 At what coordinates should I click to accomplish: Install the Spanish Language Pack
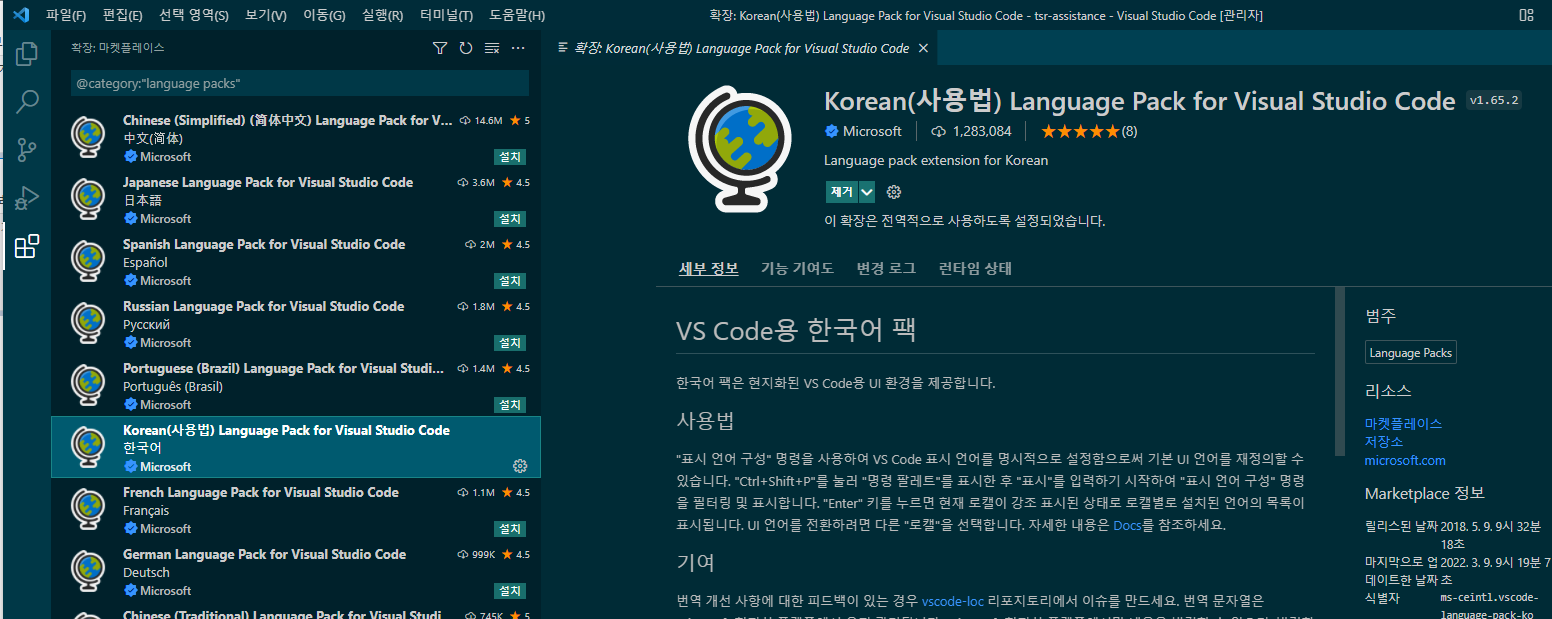(510, 281)
